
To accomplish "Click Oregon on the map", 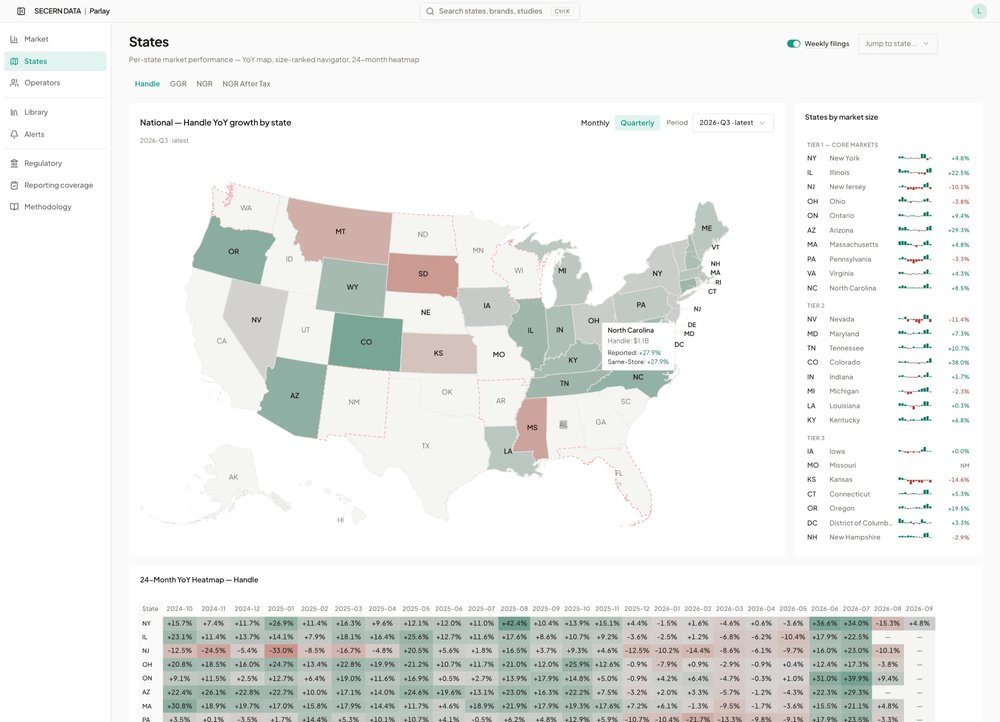I will pos(233,251).
